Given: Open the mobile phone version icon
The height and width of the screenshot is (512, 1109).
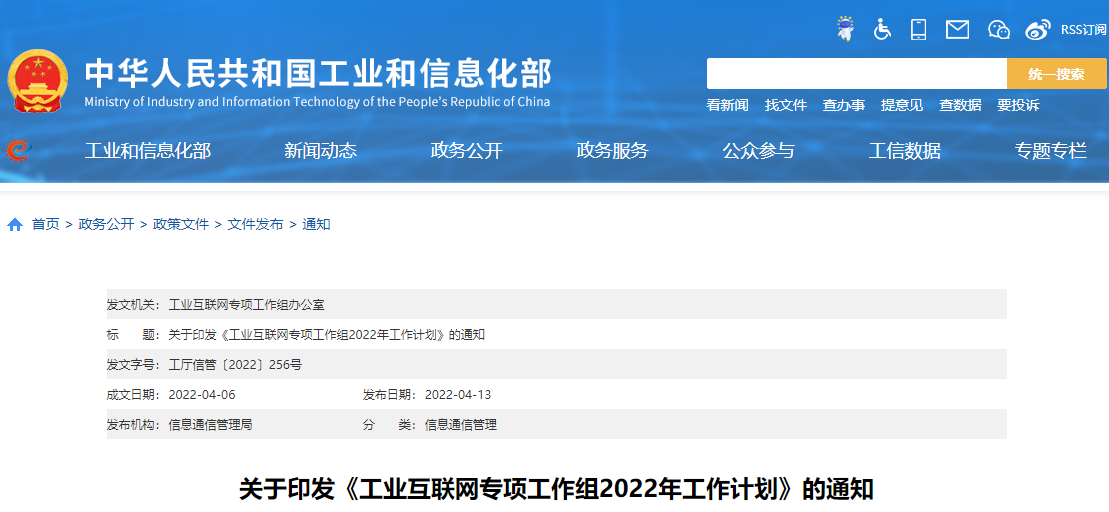Looking at the screenshot, I should click(x=918, y=29).
